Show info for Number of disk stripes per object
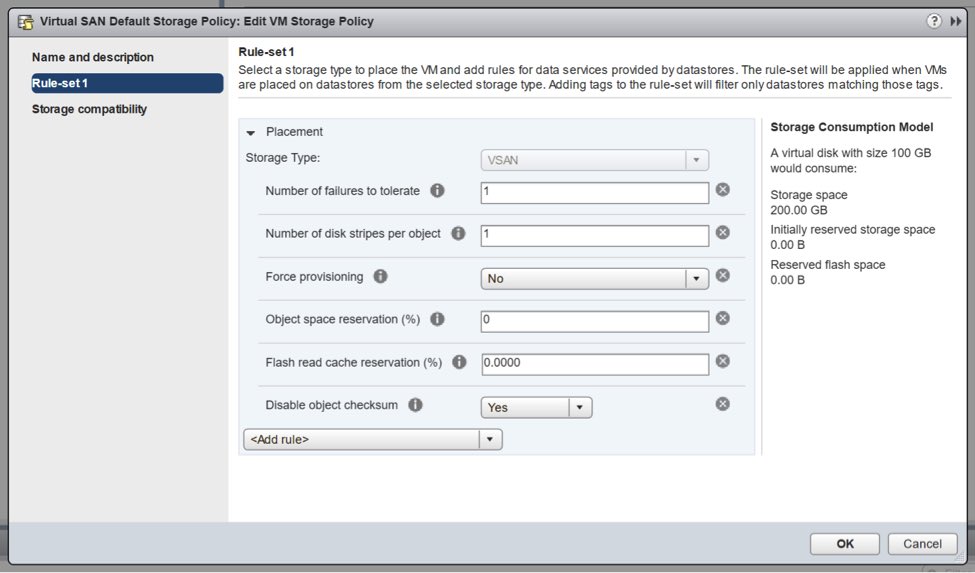The height and width of the screenshot is (573, 975). [458, 233]
